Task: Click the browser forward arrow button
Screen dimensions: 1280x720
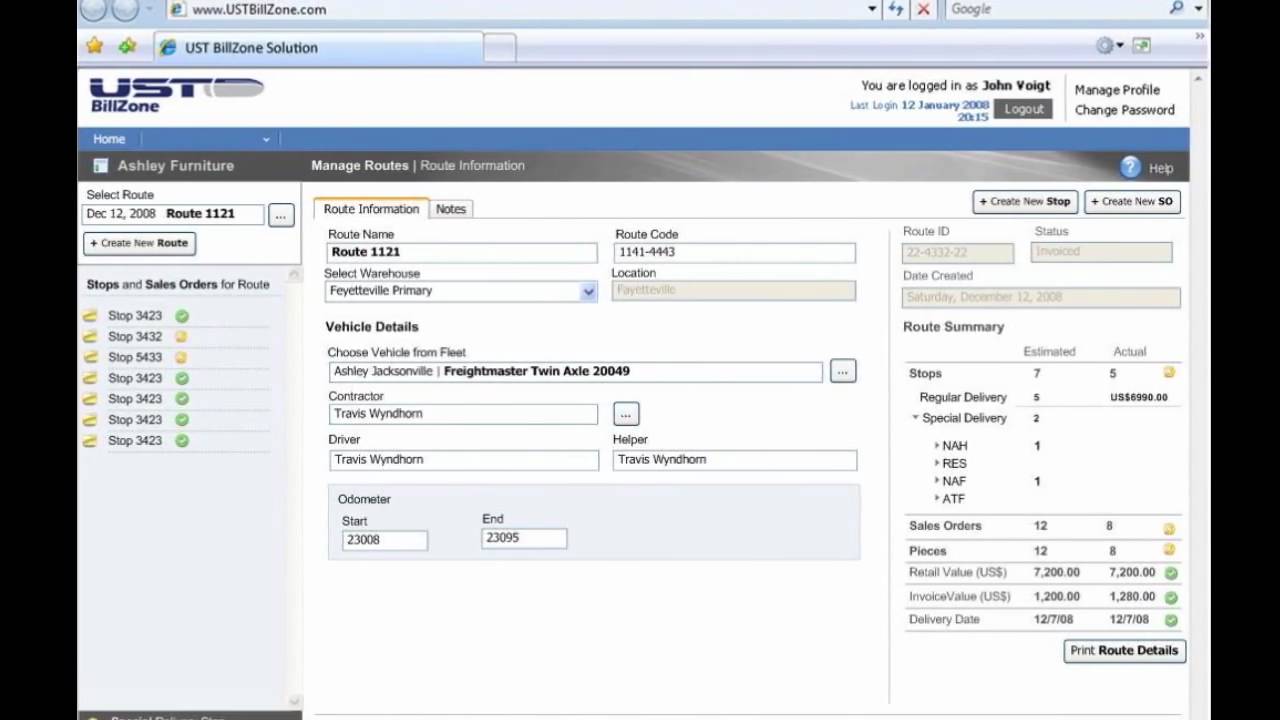Action: [125, 10]
